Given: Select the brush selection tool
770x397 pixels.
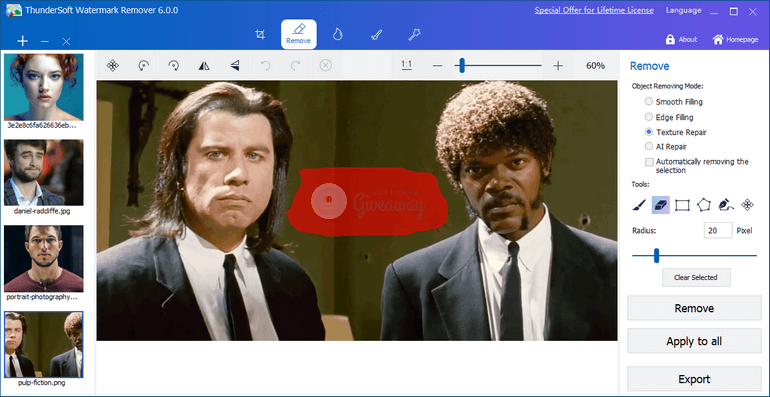Looking at the screenshot, I should [x=639, y=205].
